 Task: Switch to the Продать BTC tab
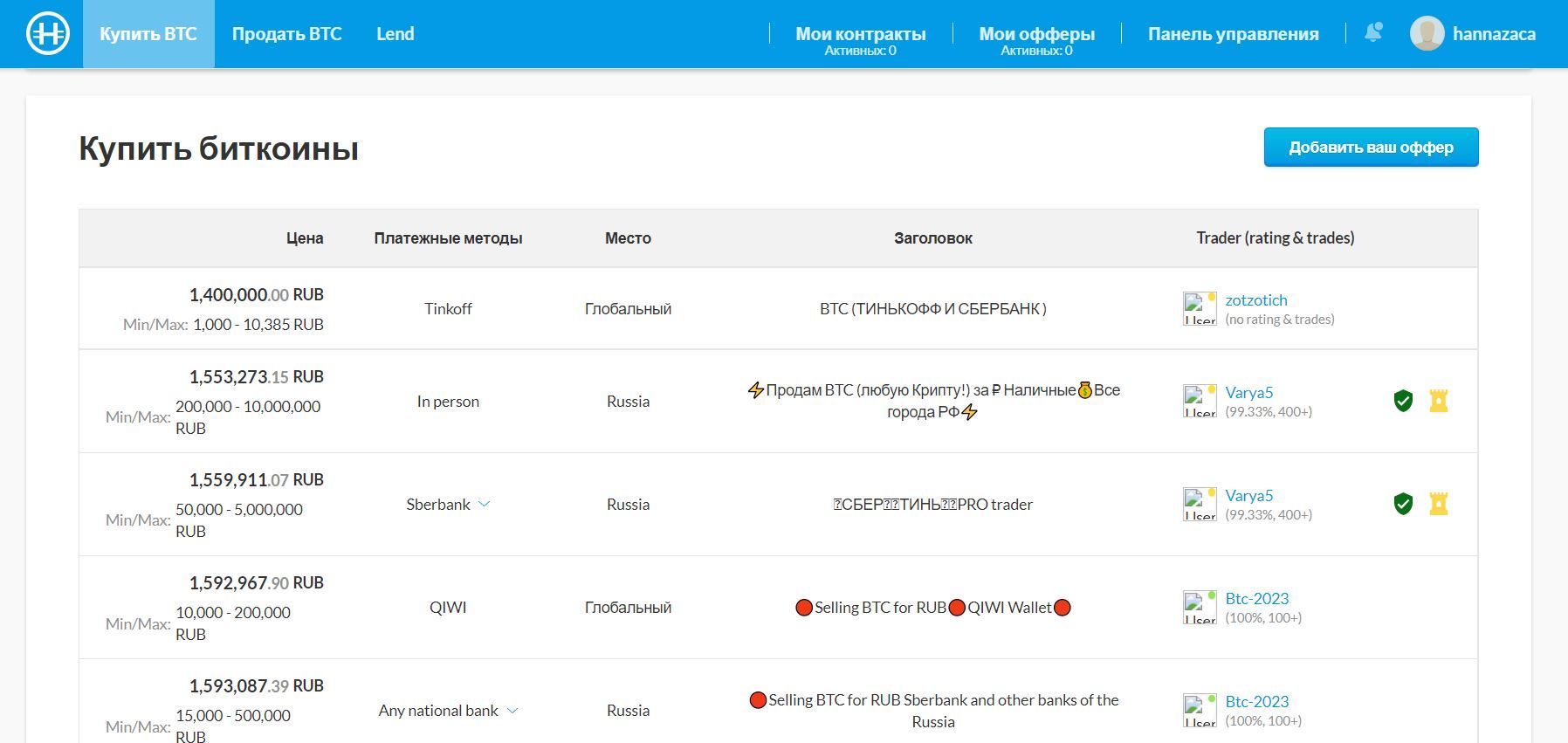point(286,34)
